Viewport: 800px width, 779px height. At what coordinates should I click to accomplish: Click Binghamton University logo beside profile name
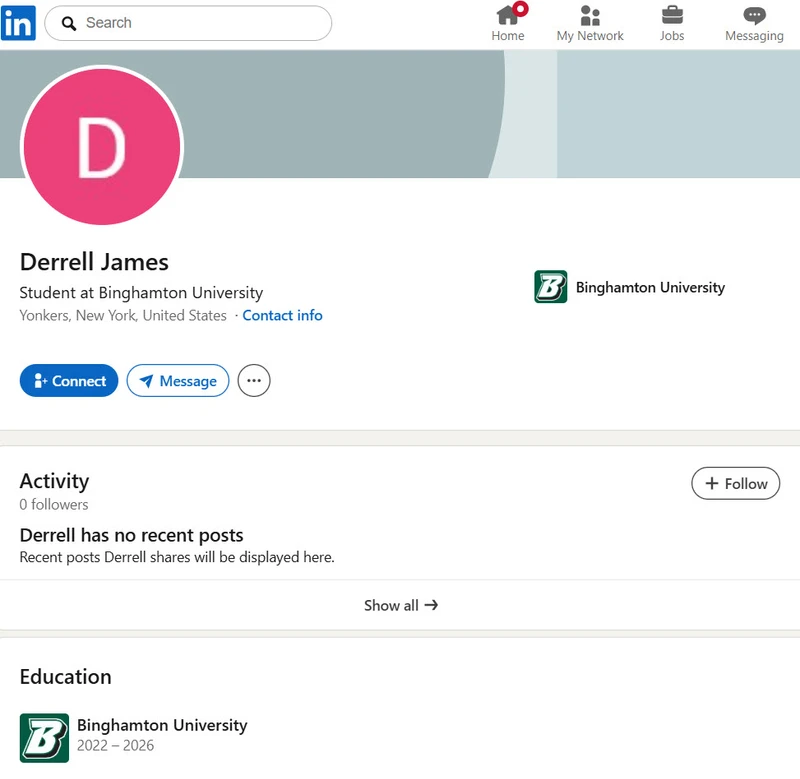coord(551,287)
